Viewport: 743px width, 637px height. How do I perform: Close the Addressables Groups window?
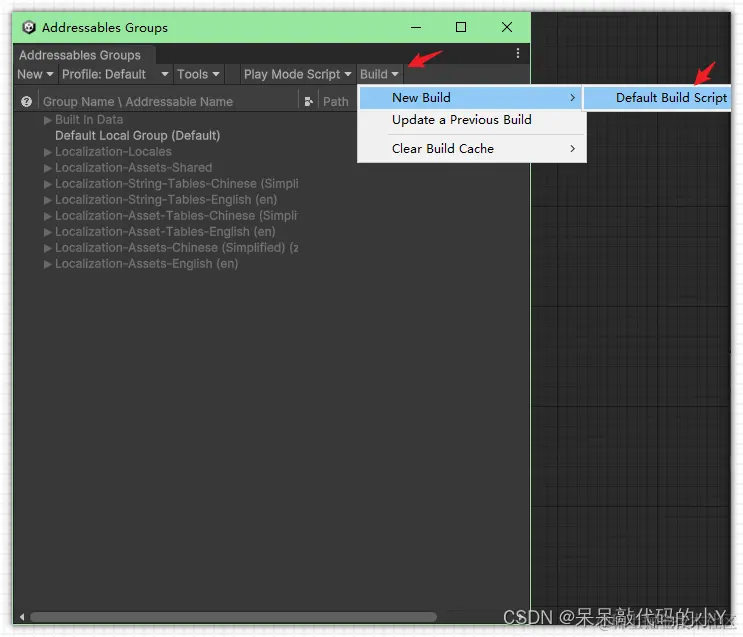(507, 27)
